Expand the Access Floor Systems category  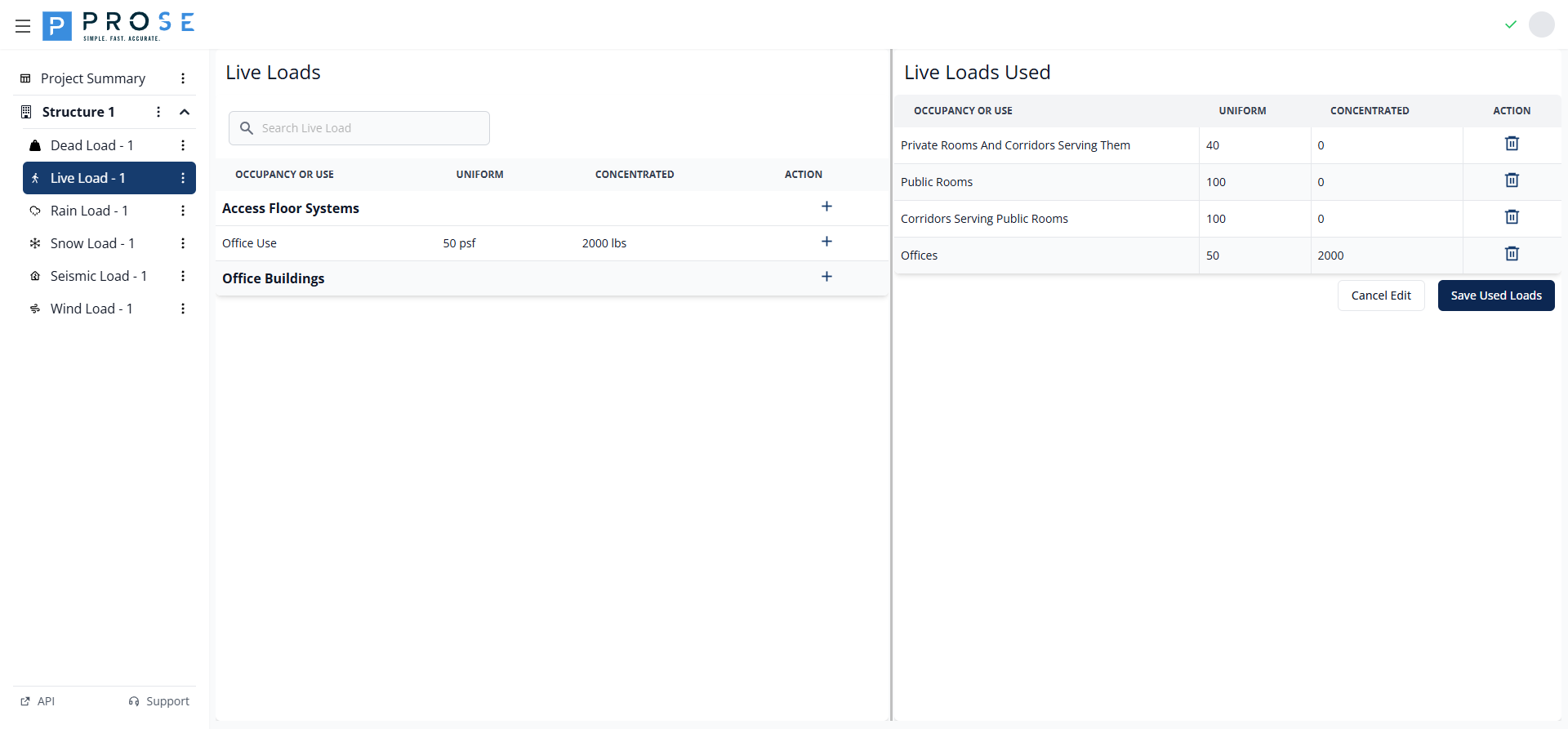click(826, 207)
